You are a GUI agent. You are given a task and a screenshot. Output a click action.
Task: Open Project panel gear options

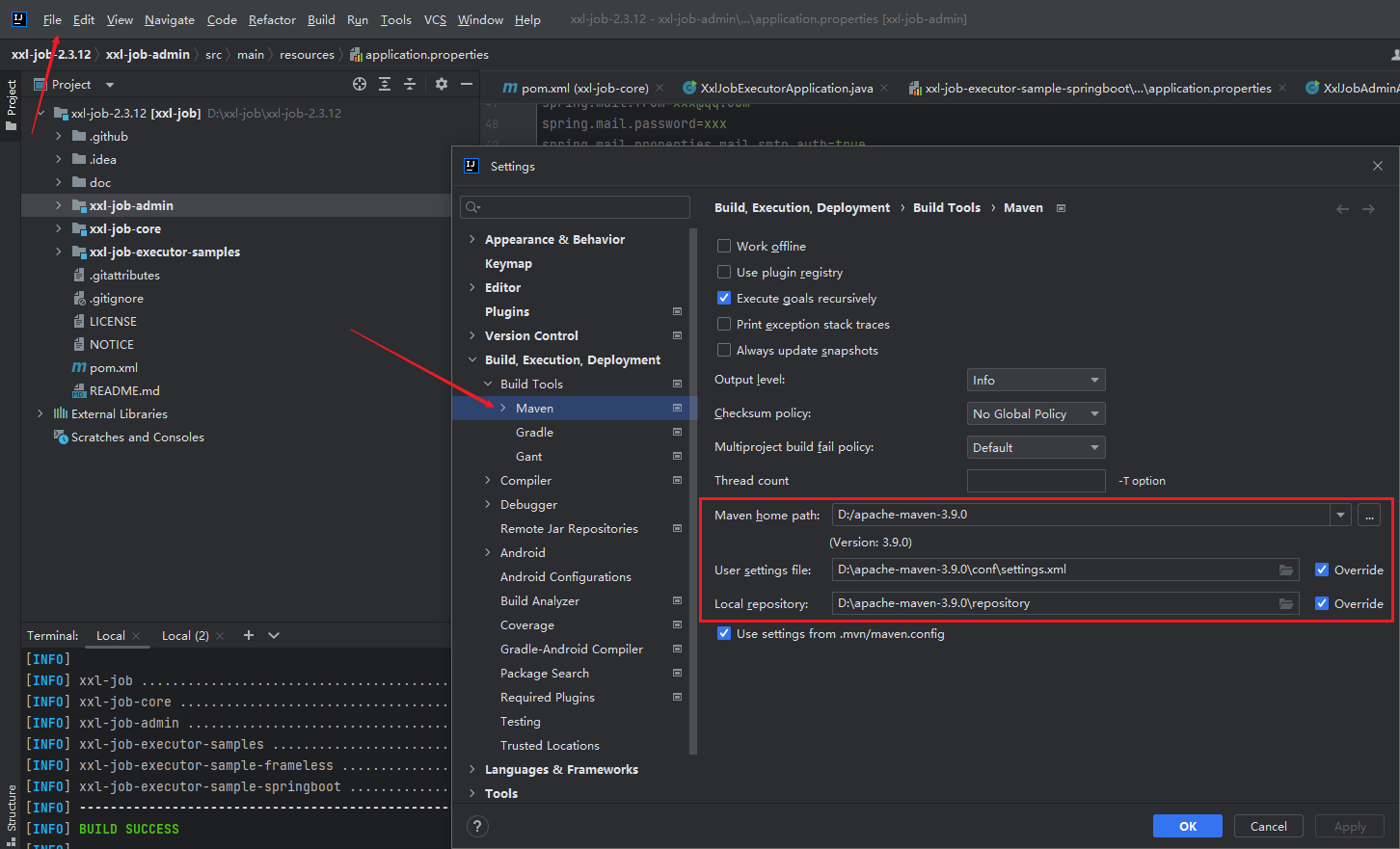(x=442, y=84)
